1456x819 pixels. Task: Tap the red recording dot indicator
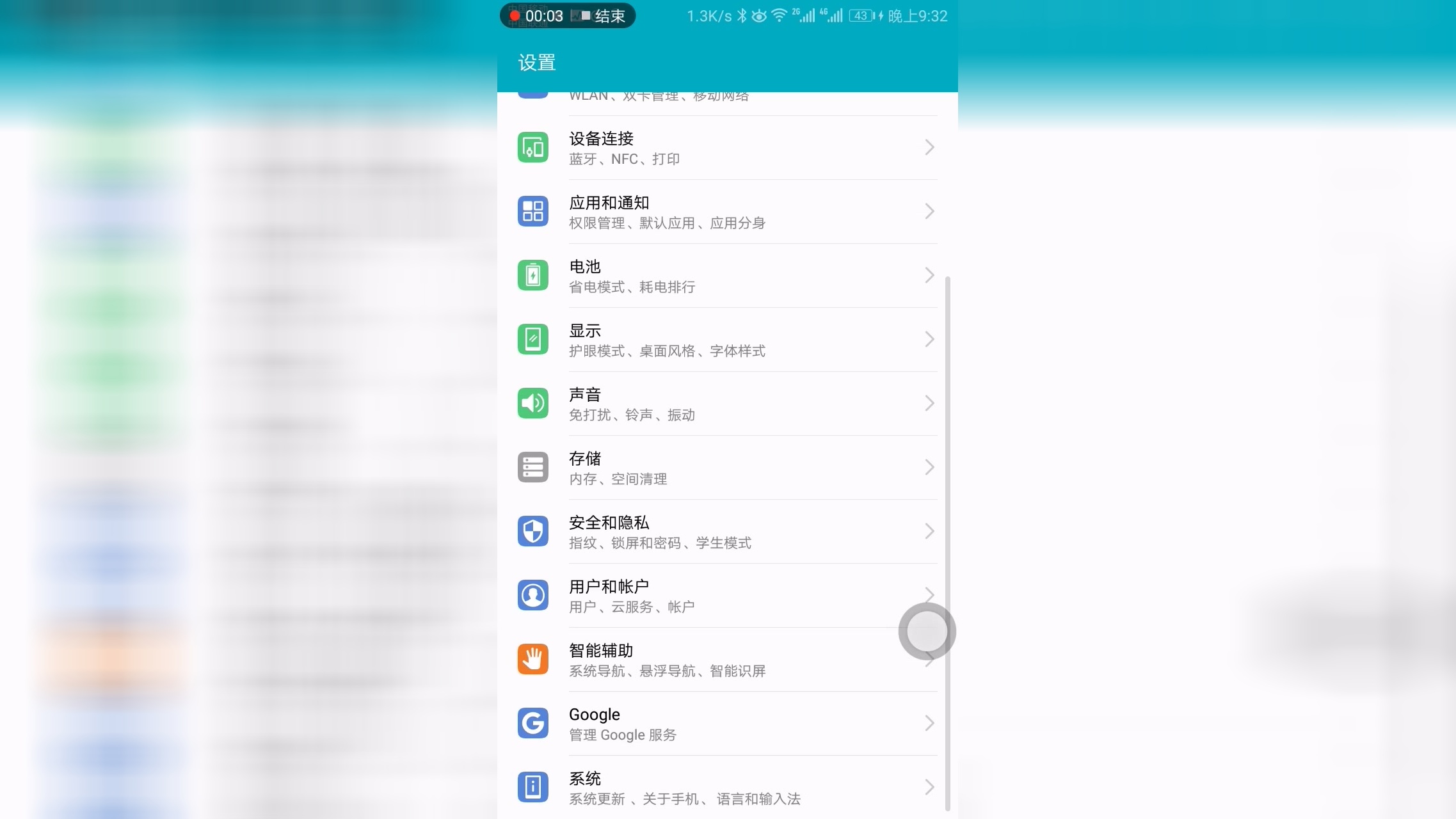point(514,16)
